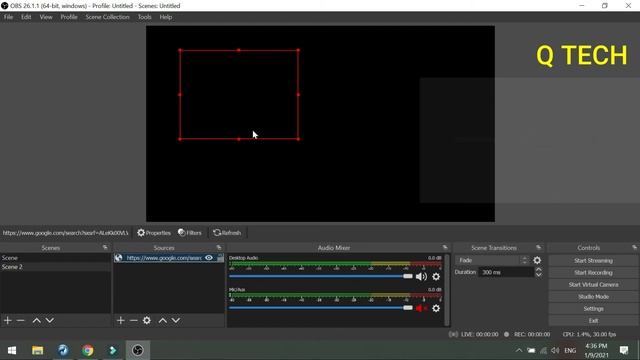Open Mic/Aux settings gear
This screenshot has height=360, width=640.
tap(436, 308)
